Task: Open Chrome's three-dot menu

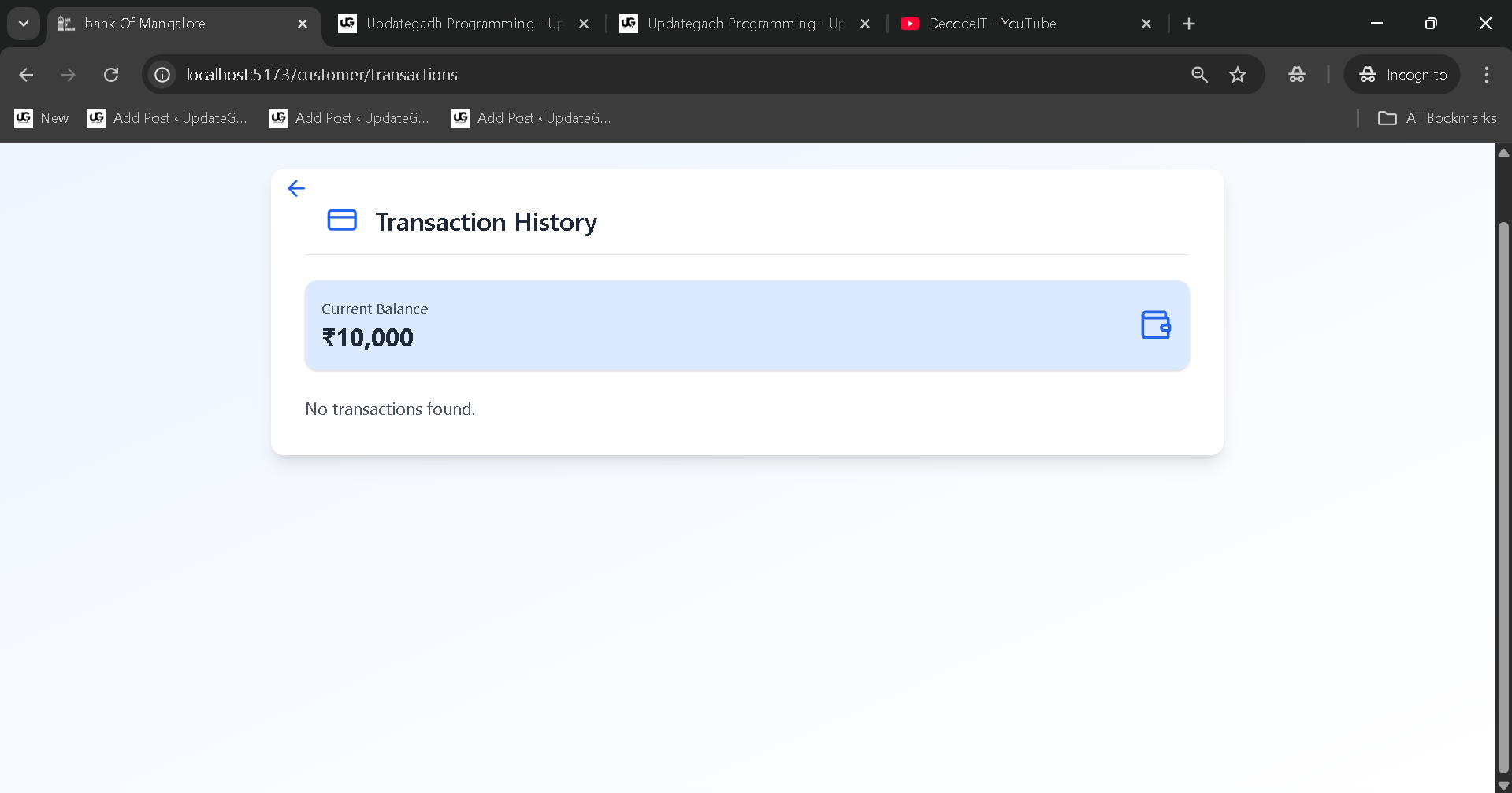Action: 1486,75
